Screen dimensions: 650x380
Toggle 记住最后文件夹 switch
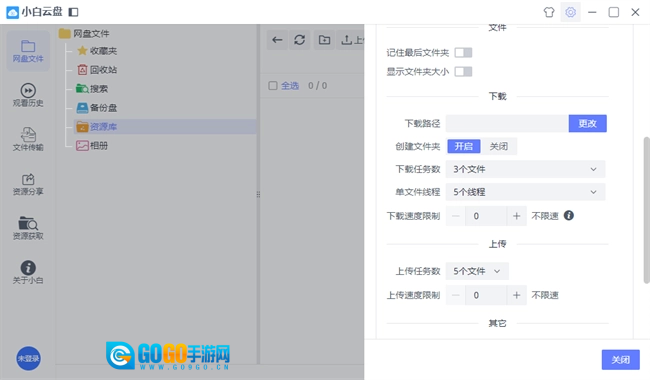(x=463, y=53)
